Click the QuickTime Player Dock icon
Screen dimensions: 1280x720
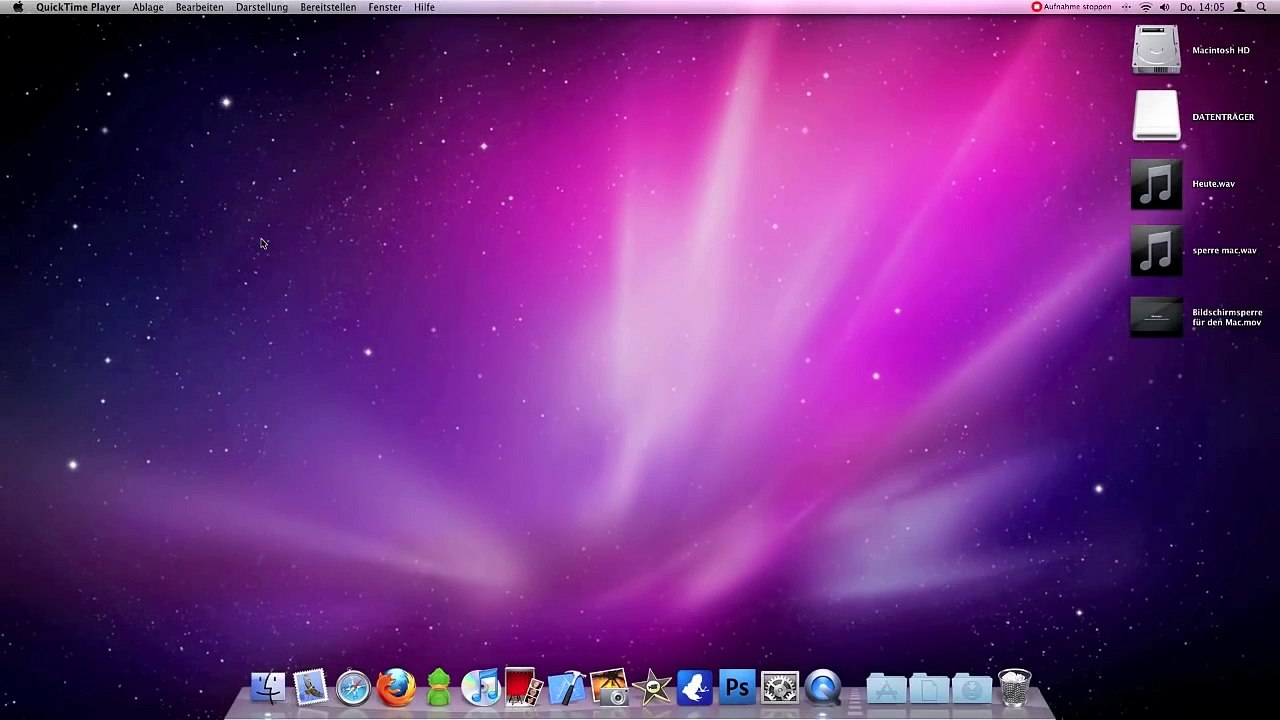[823, 688]
